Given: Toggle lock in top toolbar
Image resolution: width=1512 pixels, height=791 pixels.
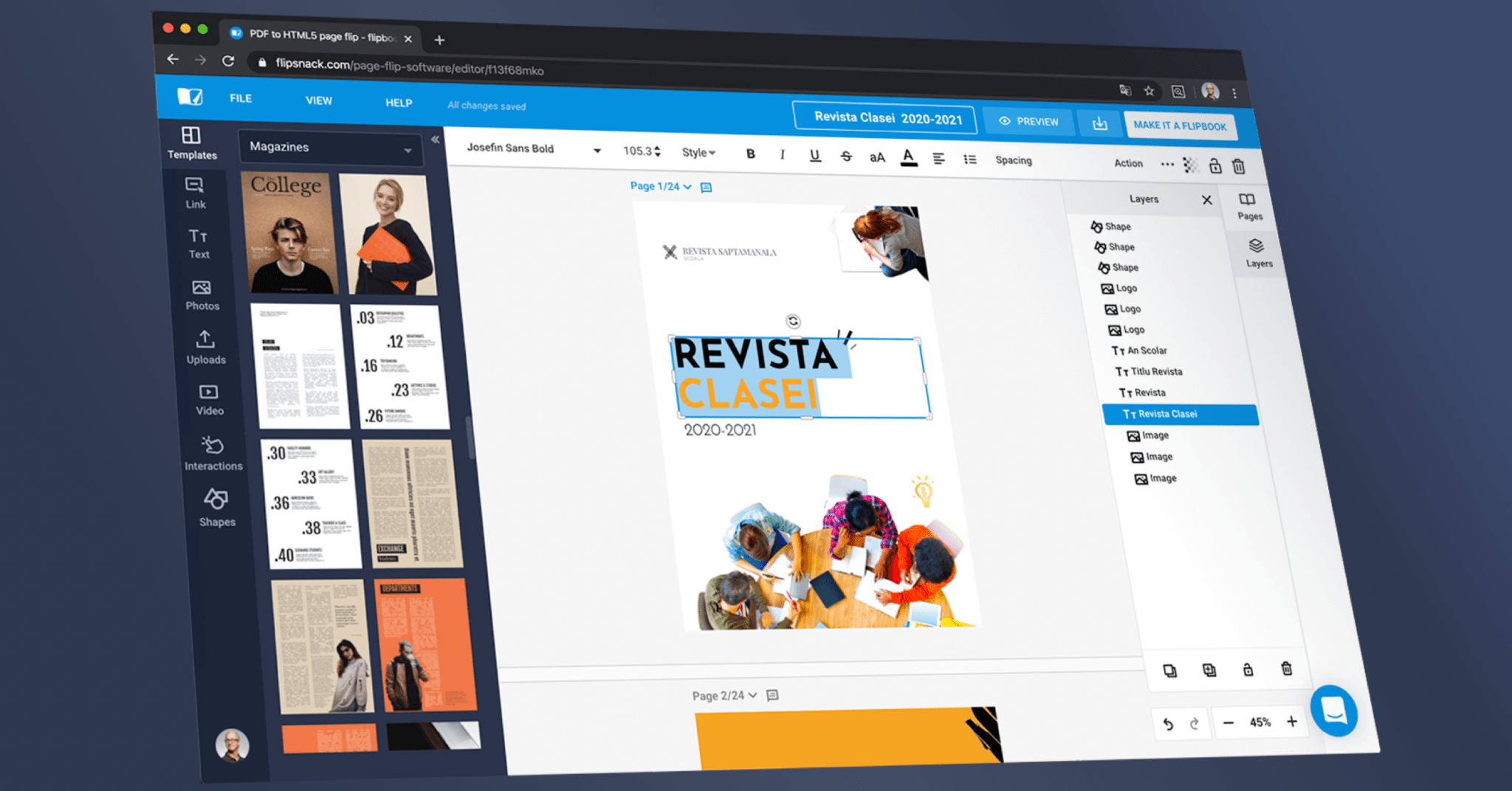Looking at the screenshot, I should (1214, 165).
